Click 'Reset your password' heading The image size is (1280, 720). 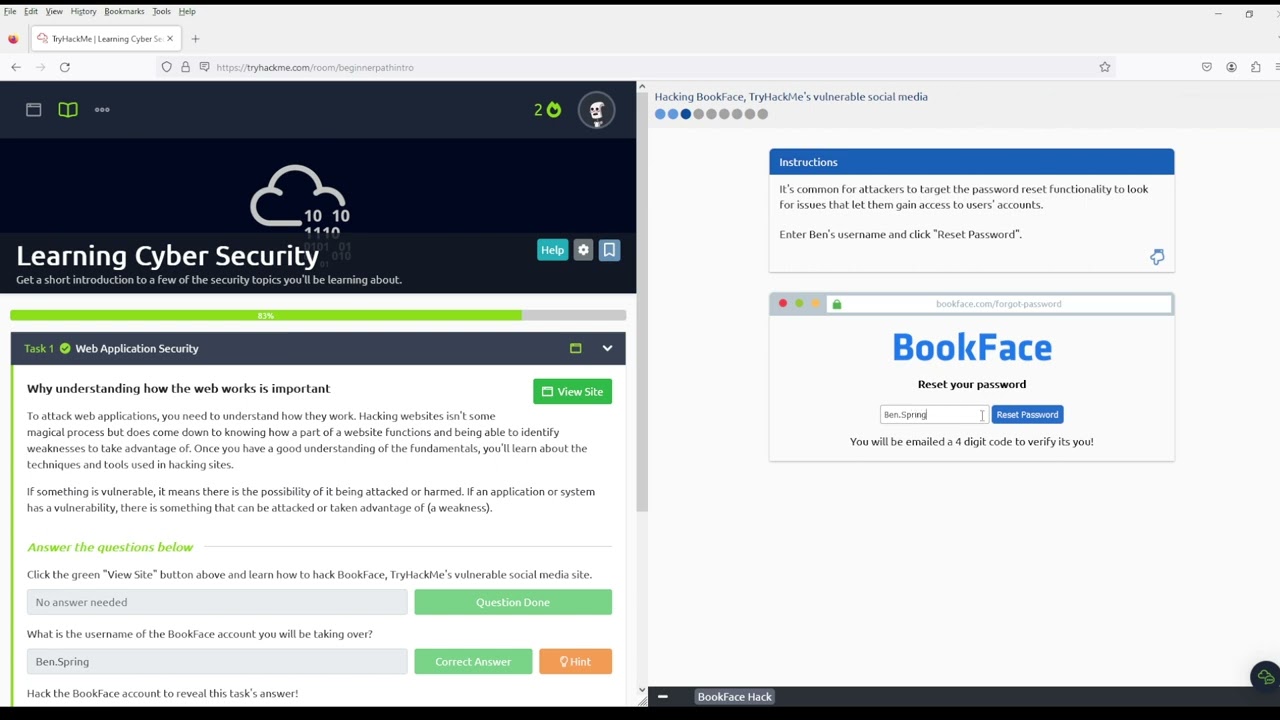tap(972, 384)
